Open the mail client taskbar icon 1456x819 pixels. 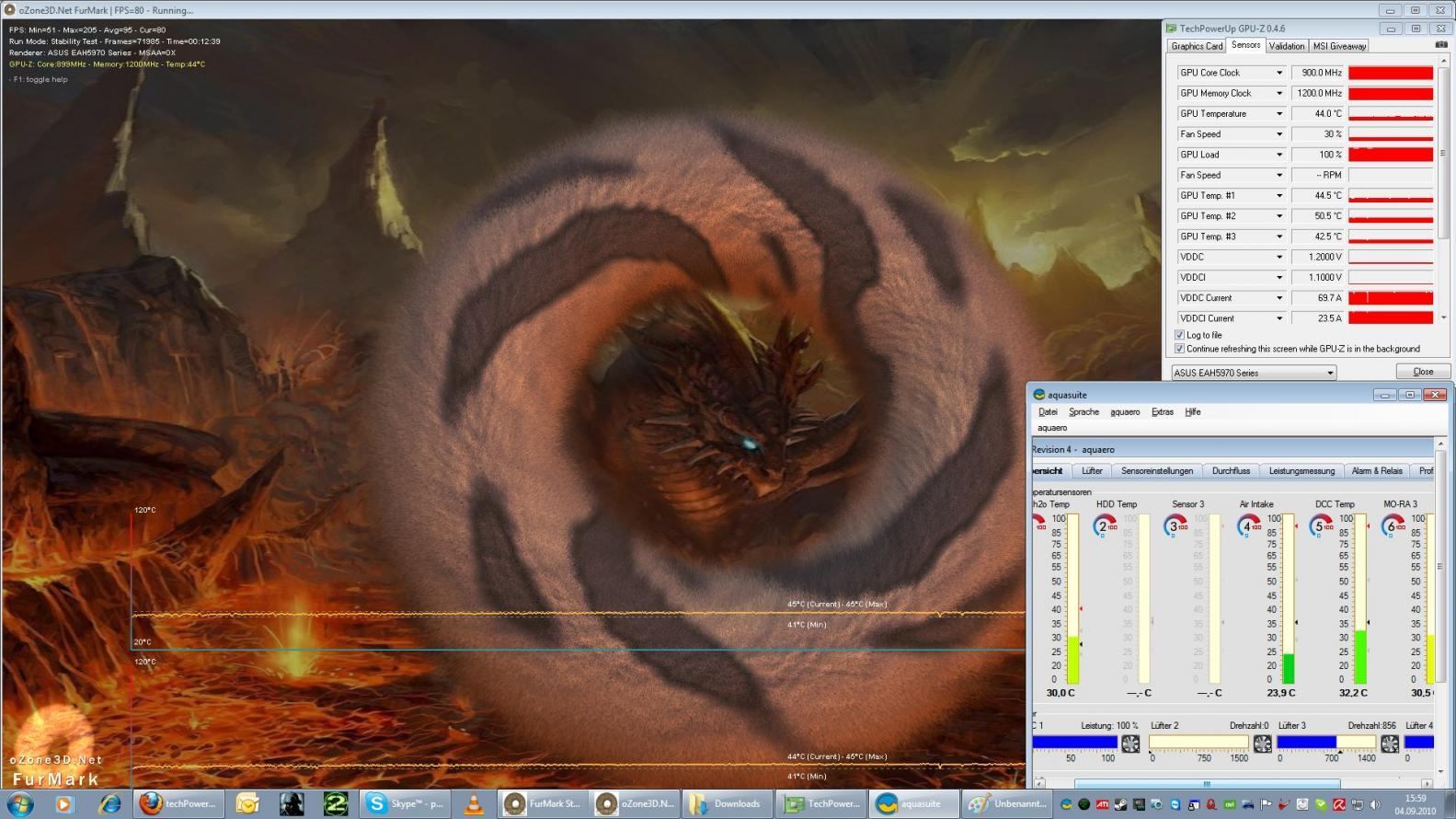pyautogui.click(x=247, y=803)
